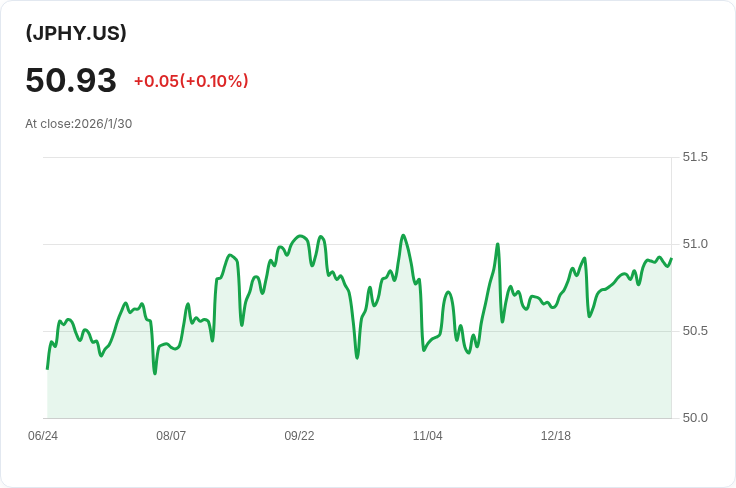Click the red +0.05(+0.10%) price change
The width and height of the screenshot is (736, 488).
pos(190,81)
